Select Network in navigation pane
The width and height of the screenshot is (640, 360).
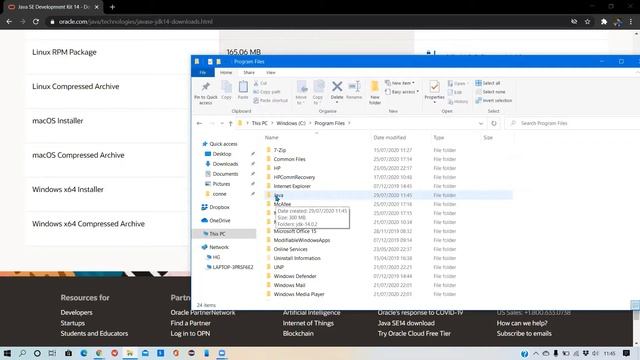[219, 247]
